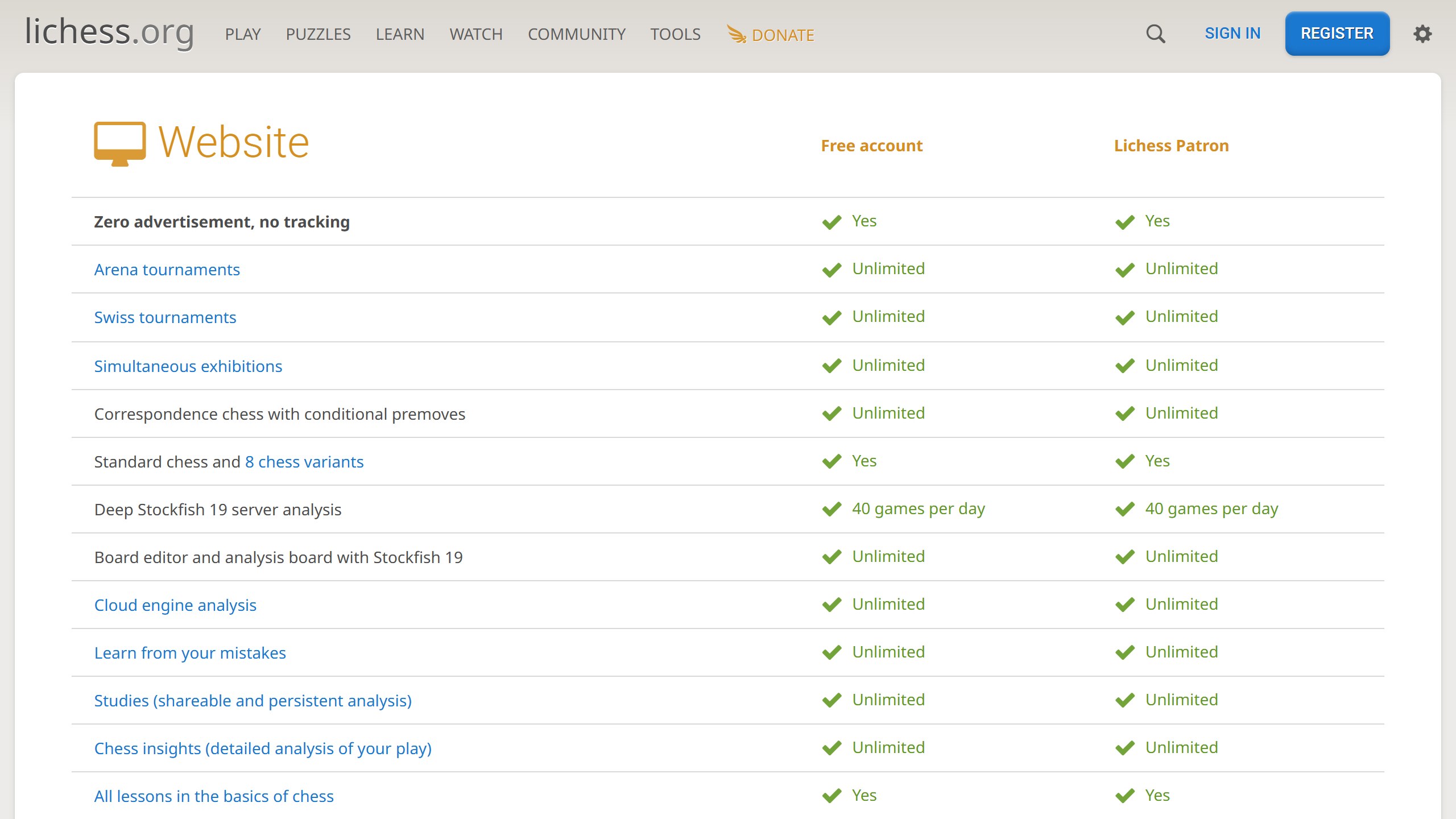Click the Donate wing icon
The image size is (1456, 819).
coord(737,34)
